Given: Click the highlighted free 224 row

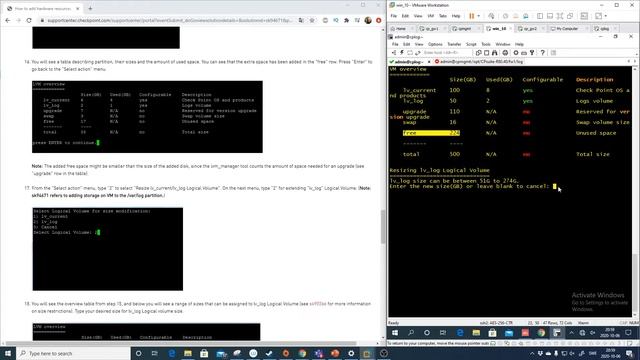Looking at the screenshot, I should pos(431,133).
